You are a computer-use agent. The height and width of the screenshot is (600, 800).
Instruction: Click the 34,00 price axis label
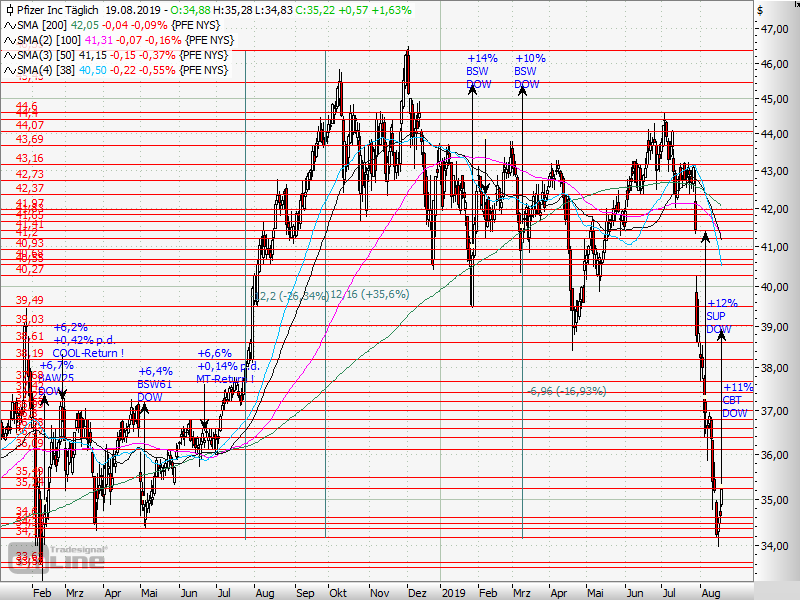click(x=774, y=545)
